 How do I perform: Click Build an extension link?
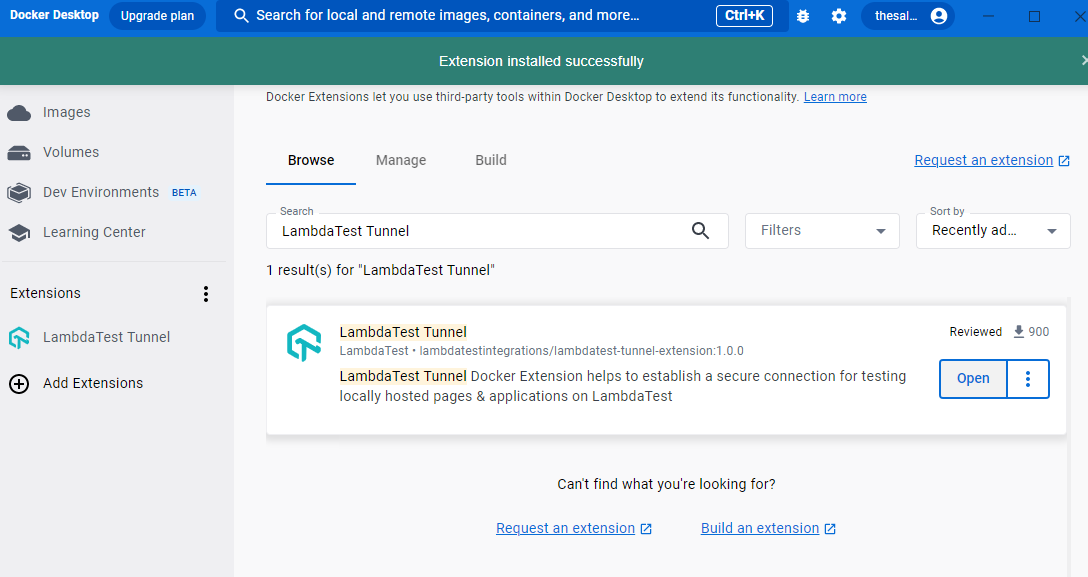click(760, 528)
